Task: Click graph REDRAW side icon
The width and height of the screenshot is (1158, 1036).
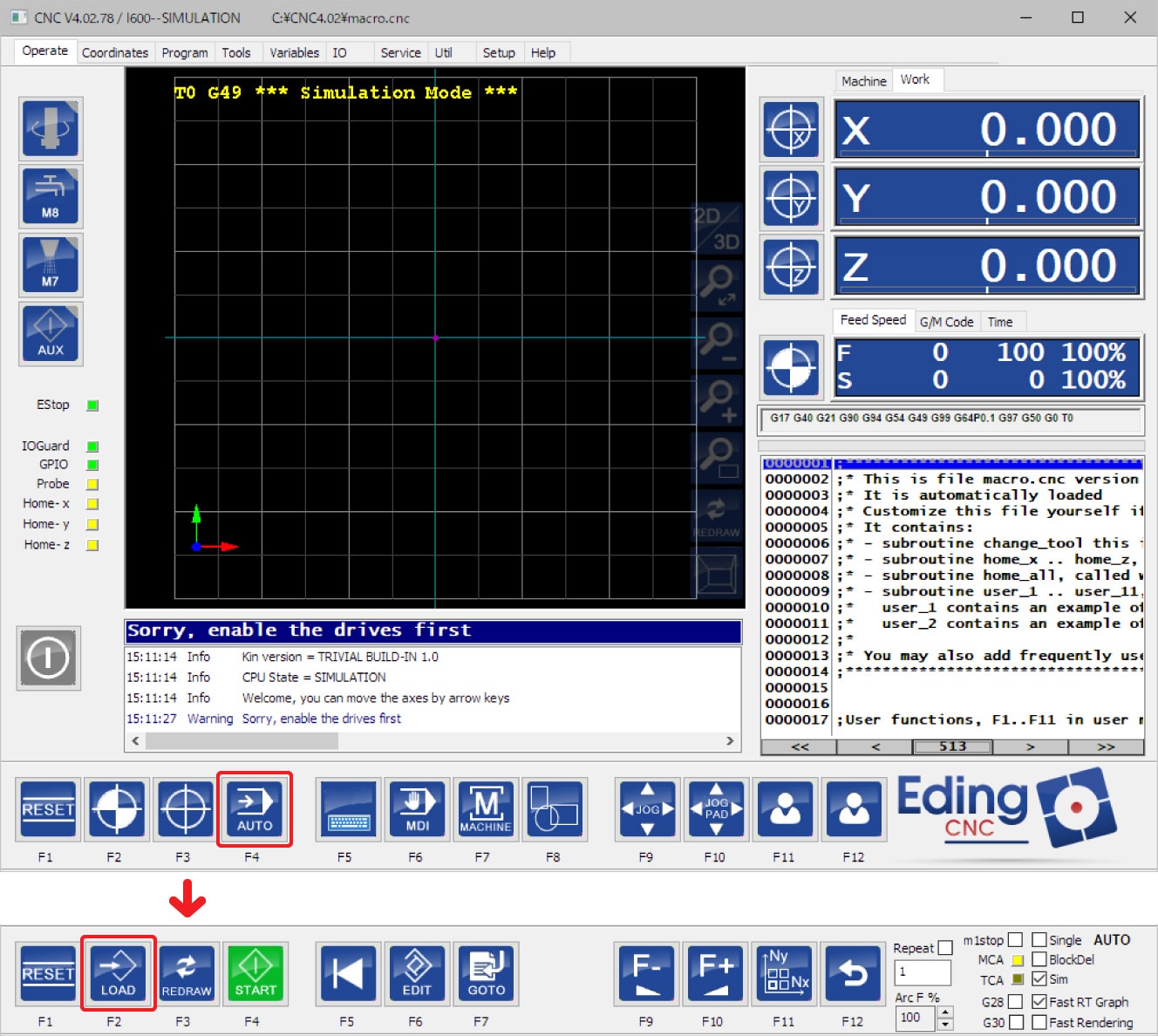Action: click(717, 515)
